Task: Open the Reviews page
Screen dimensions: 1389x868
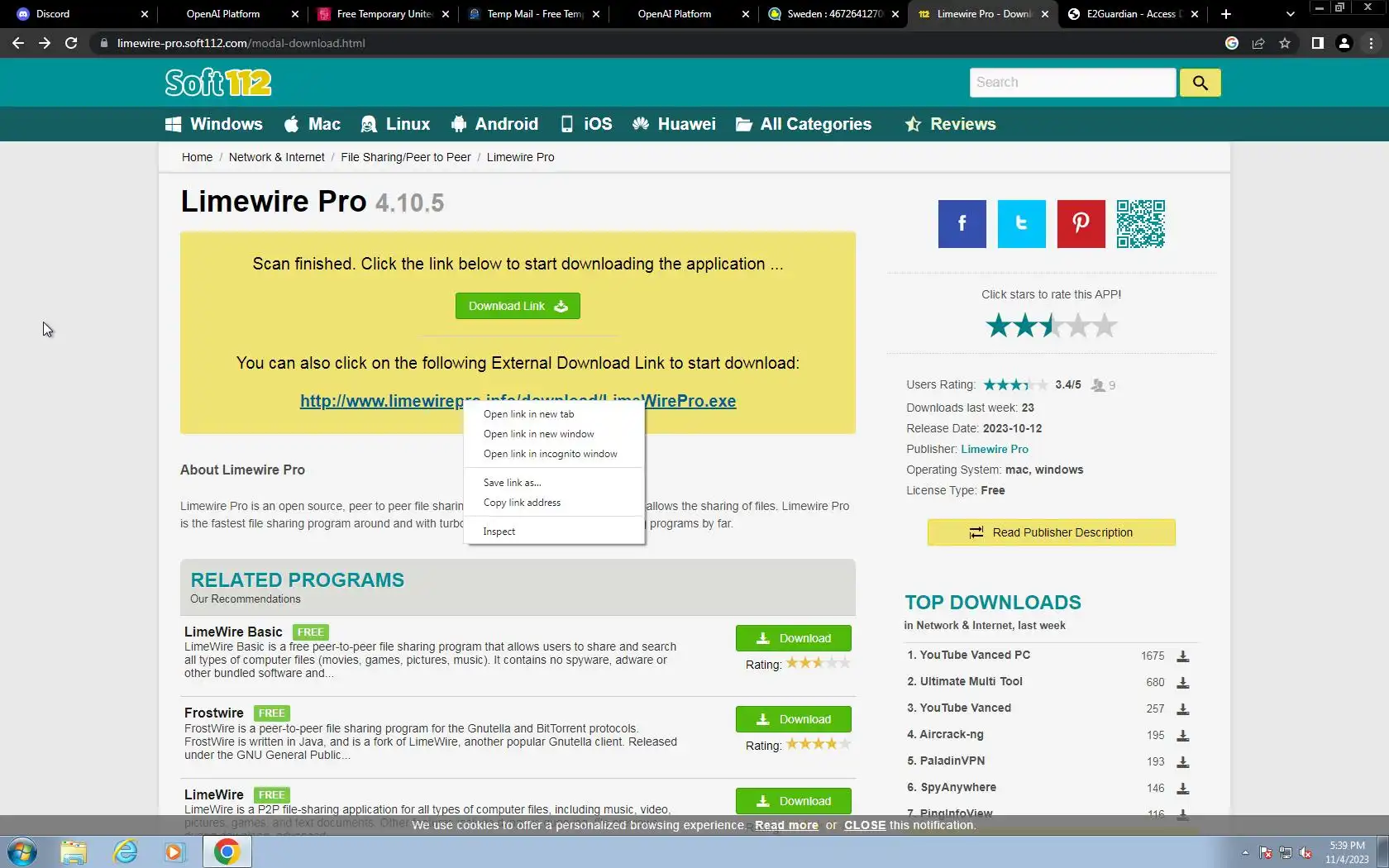Action: tap(950, 124)
